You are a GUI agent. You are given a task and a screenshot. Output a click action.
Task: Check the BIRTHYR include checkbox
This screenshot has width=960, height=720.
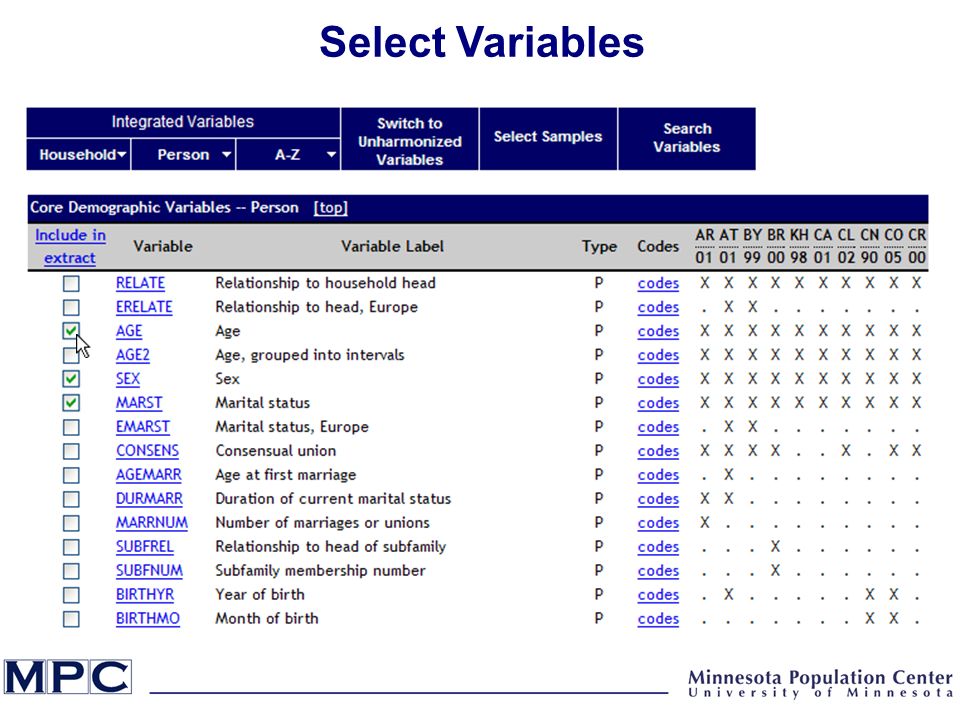coord(71,594)
